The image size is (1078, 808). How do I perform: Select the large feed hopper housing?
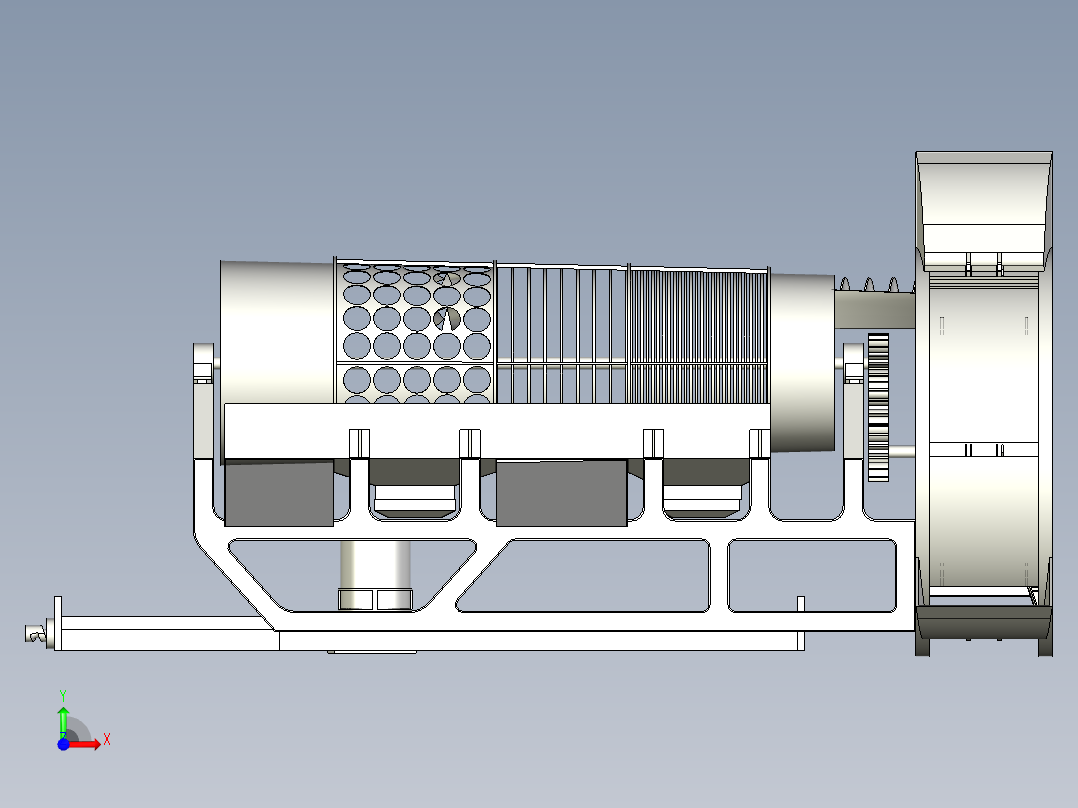pos(984,404)
